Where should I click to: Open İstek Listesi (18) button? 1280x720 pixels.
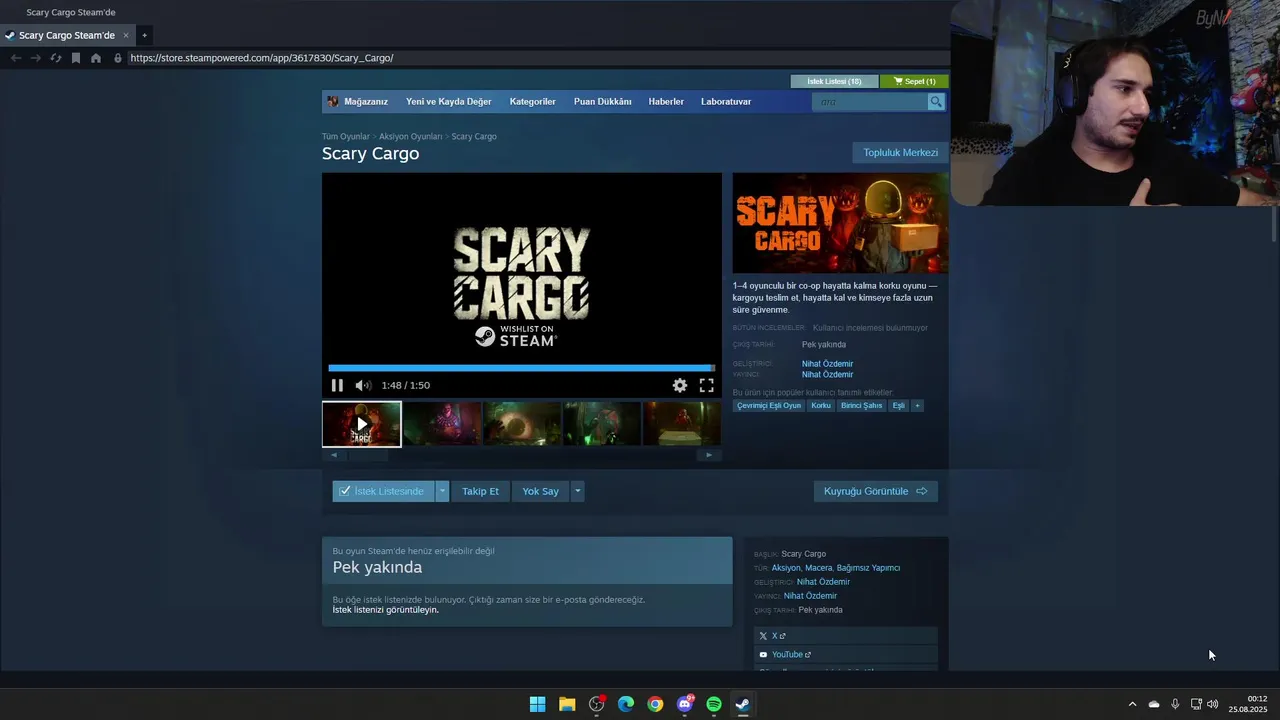pos(834,81)
